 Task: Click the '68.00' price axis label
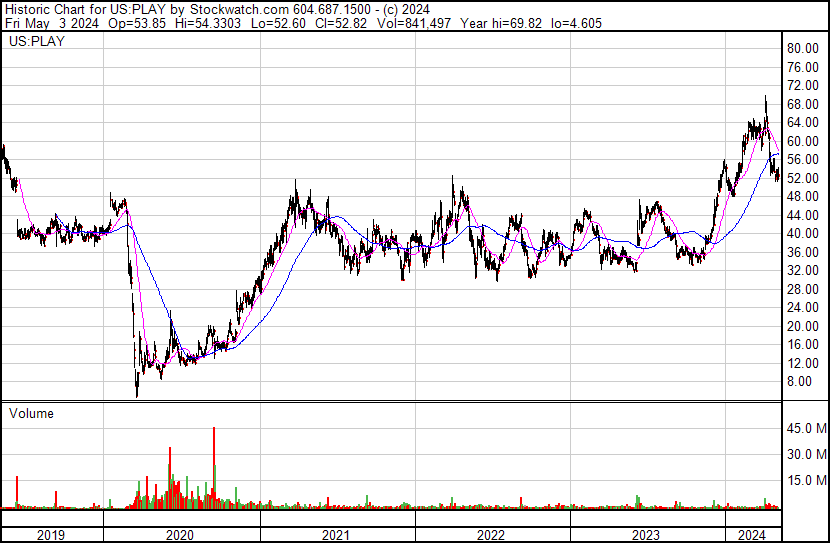coord(803,104)
